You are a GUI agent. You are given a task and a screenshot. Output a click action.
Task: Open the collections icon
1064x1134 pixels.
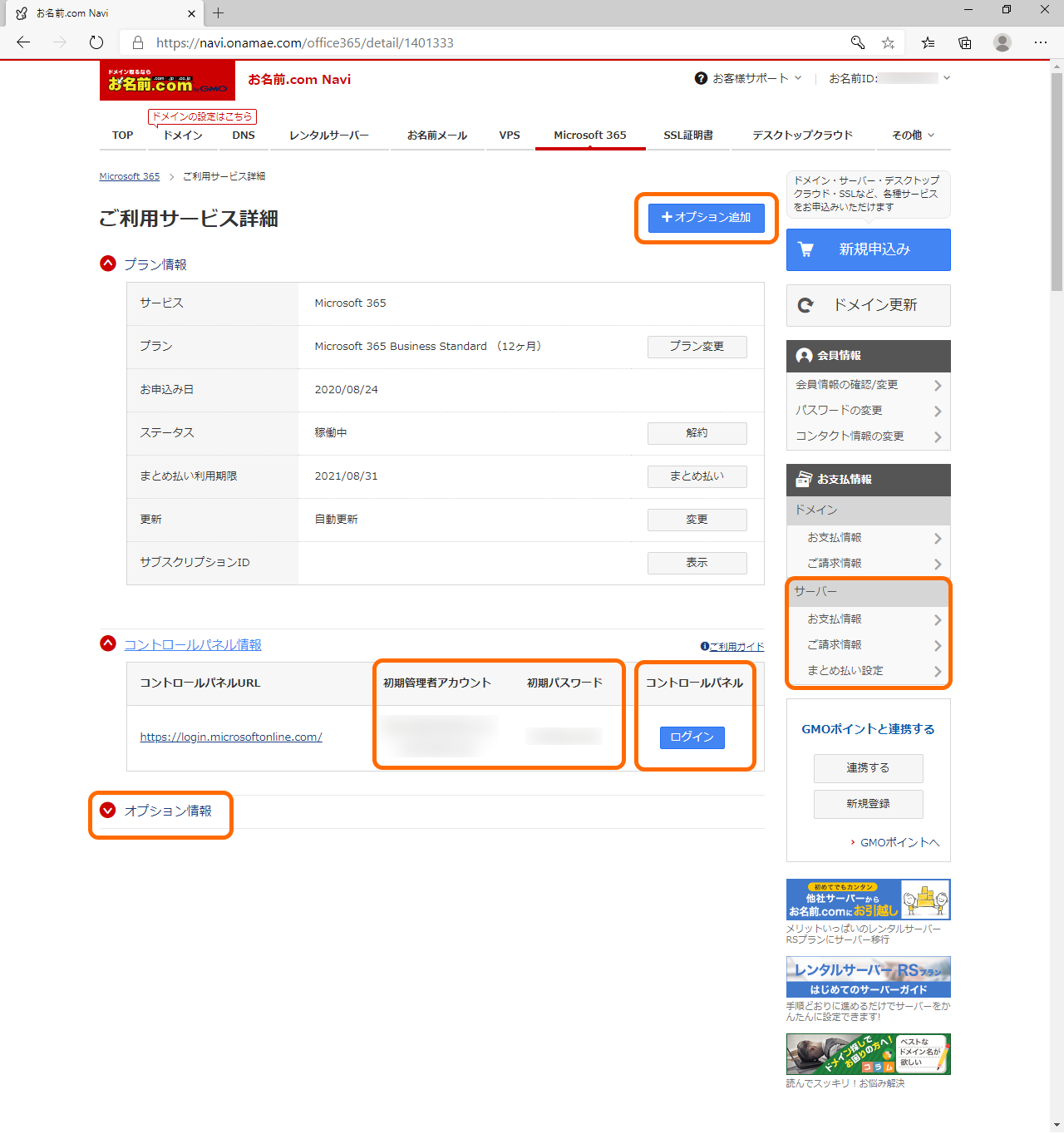[965, 42]
